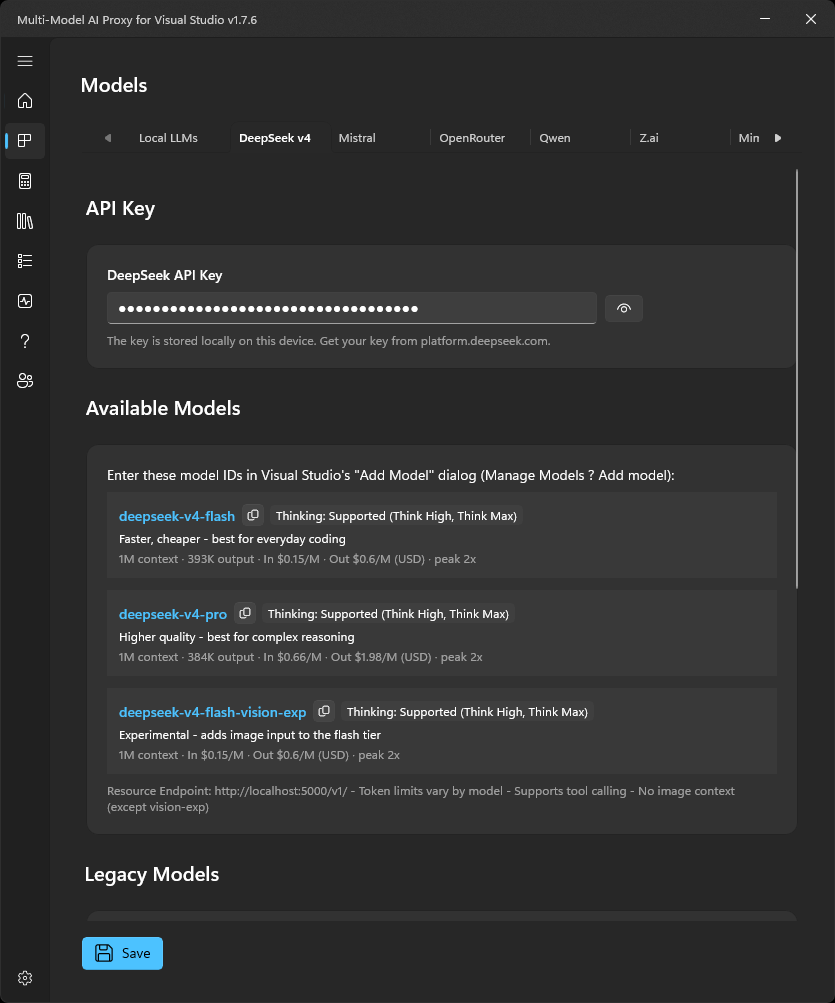Open the settings gear icon

coord(25,977)
